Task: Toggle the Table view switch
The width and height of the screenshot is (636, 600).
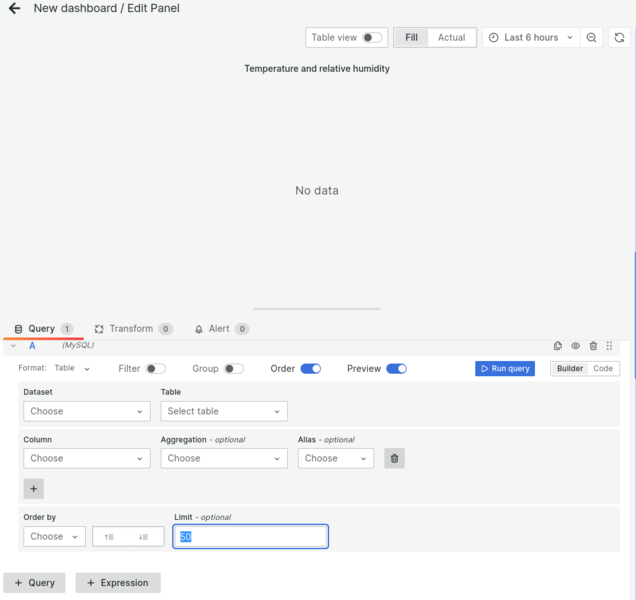Action: [372, 38]
